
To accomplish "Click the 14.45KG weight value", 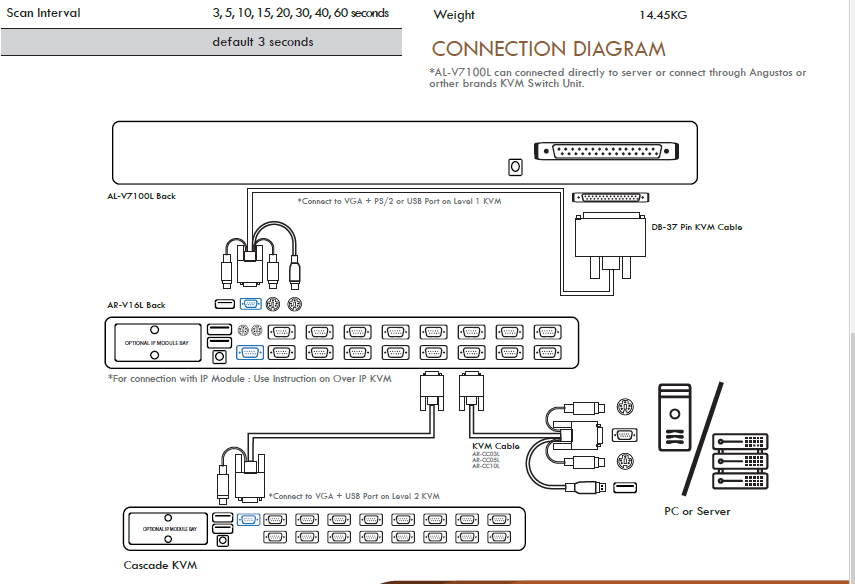I will (x=663, y=15).
